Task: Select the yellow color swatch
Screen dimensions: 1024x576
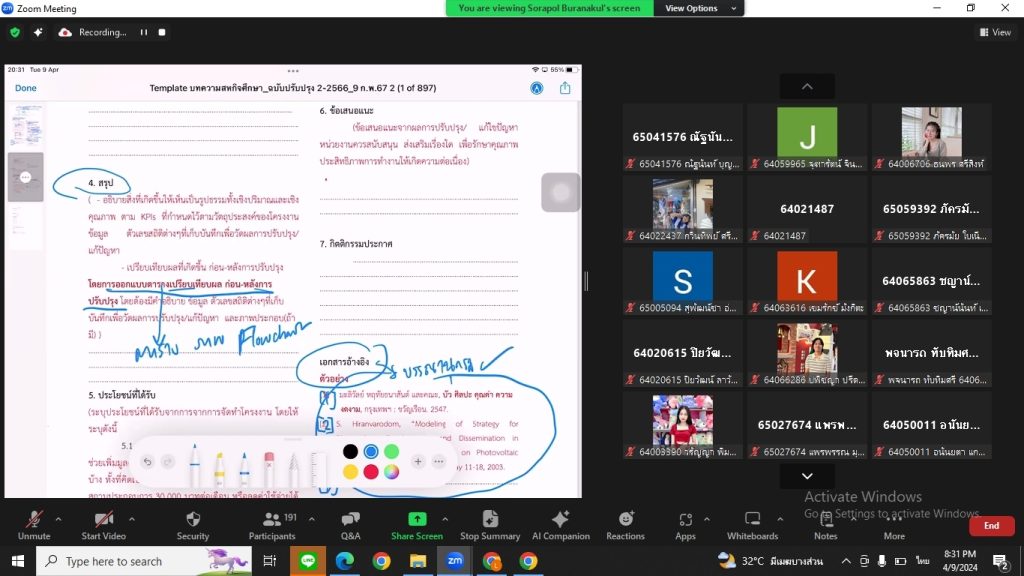Action: click(350, 472)
